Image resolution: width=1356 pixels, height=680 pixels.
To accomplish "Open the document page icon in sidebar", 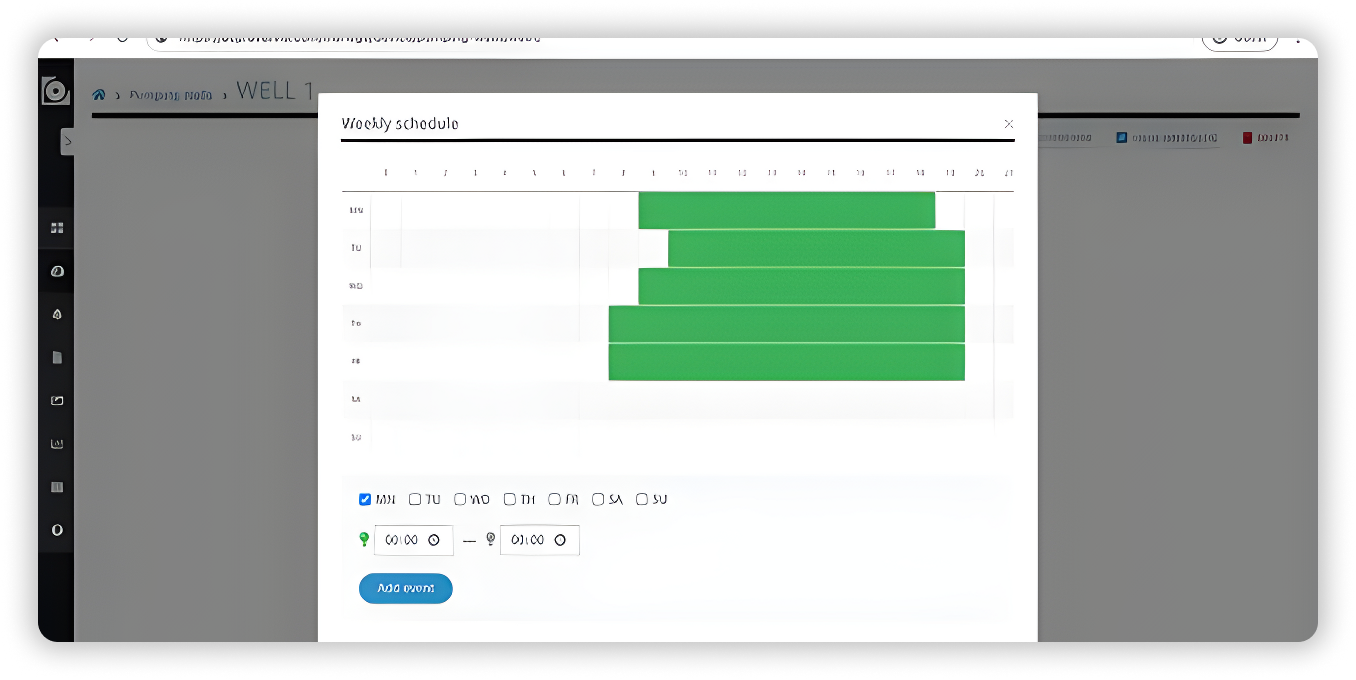I will click(x=57, y=357).
